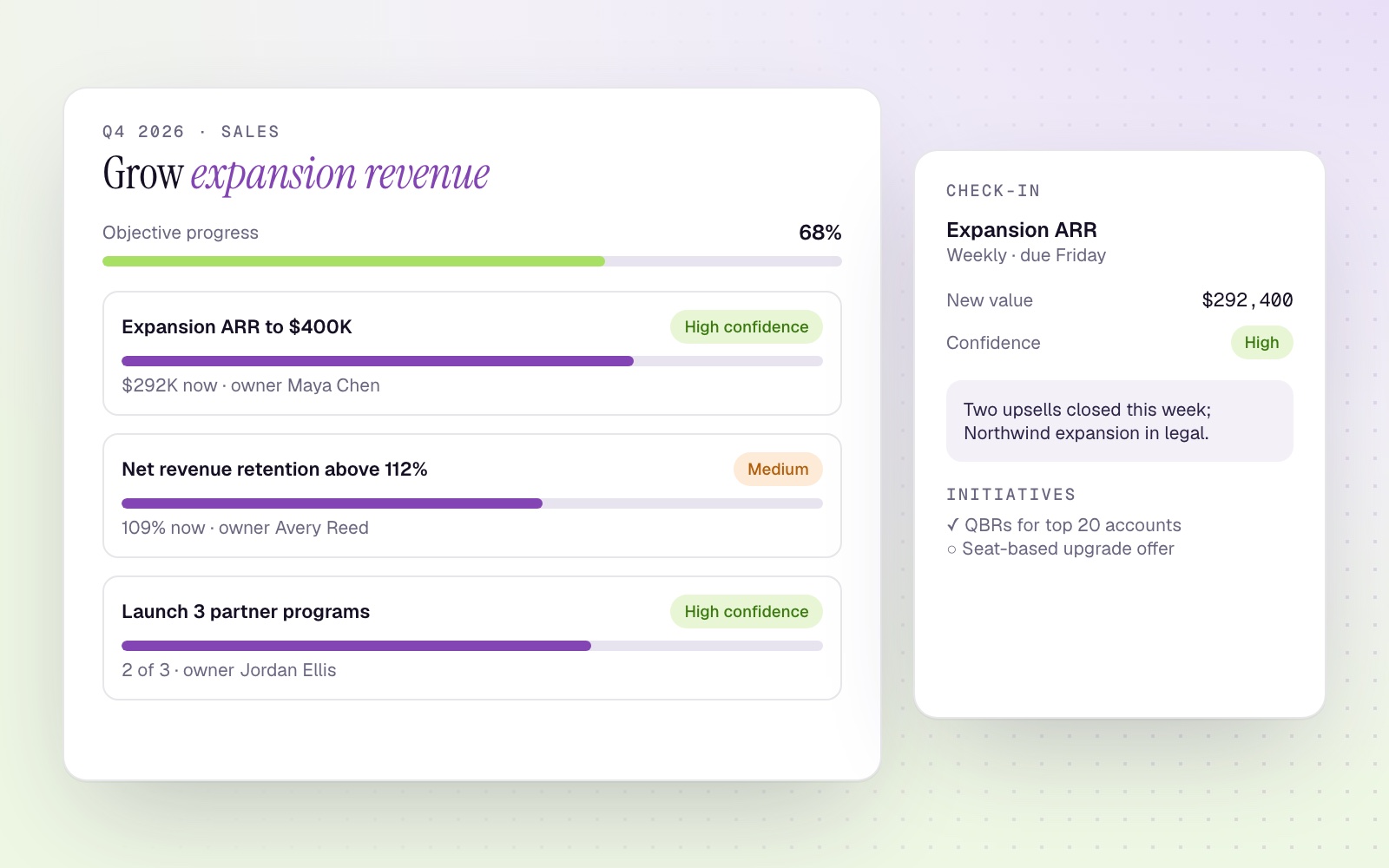1389x868 pixels.
Task: Click the Expansion ARR to $400K progress bar
Action: coord(472,361)
